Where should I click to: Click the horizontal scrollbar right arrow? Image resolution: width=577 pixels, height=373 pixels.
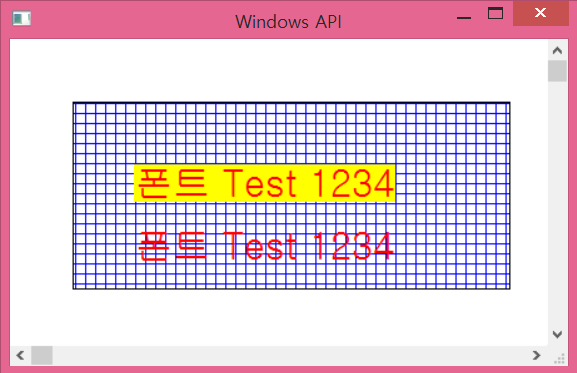click(537, 355)
